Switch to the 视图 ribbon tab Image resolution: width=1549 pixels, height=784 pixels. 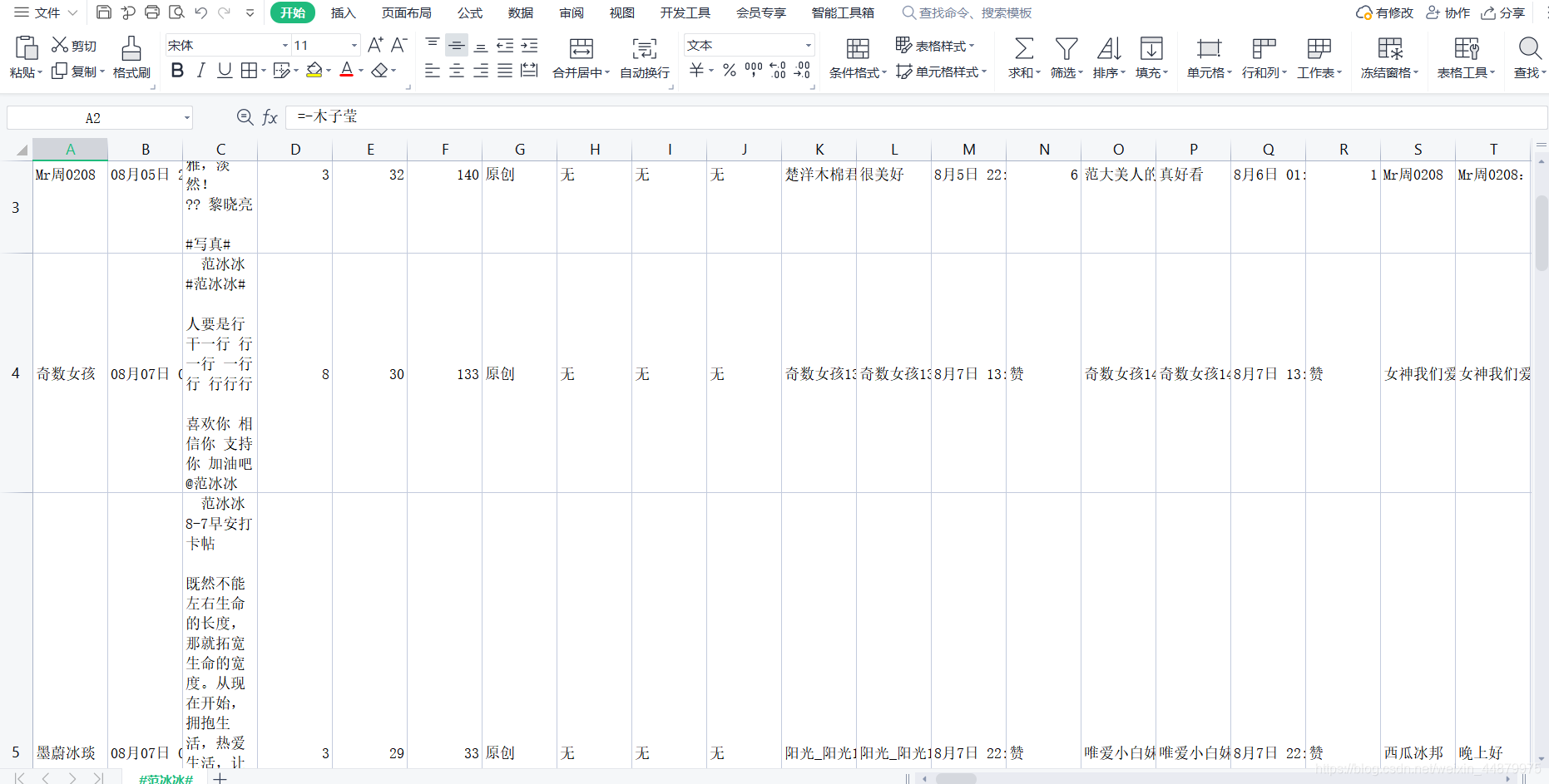622,12
